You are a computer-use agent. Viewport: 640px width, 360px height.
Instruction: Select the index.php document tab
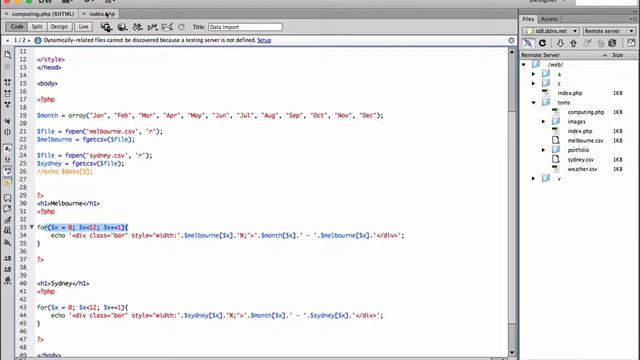[102, 14]
